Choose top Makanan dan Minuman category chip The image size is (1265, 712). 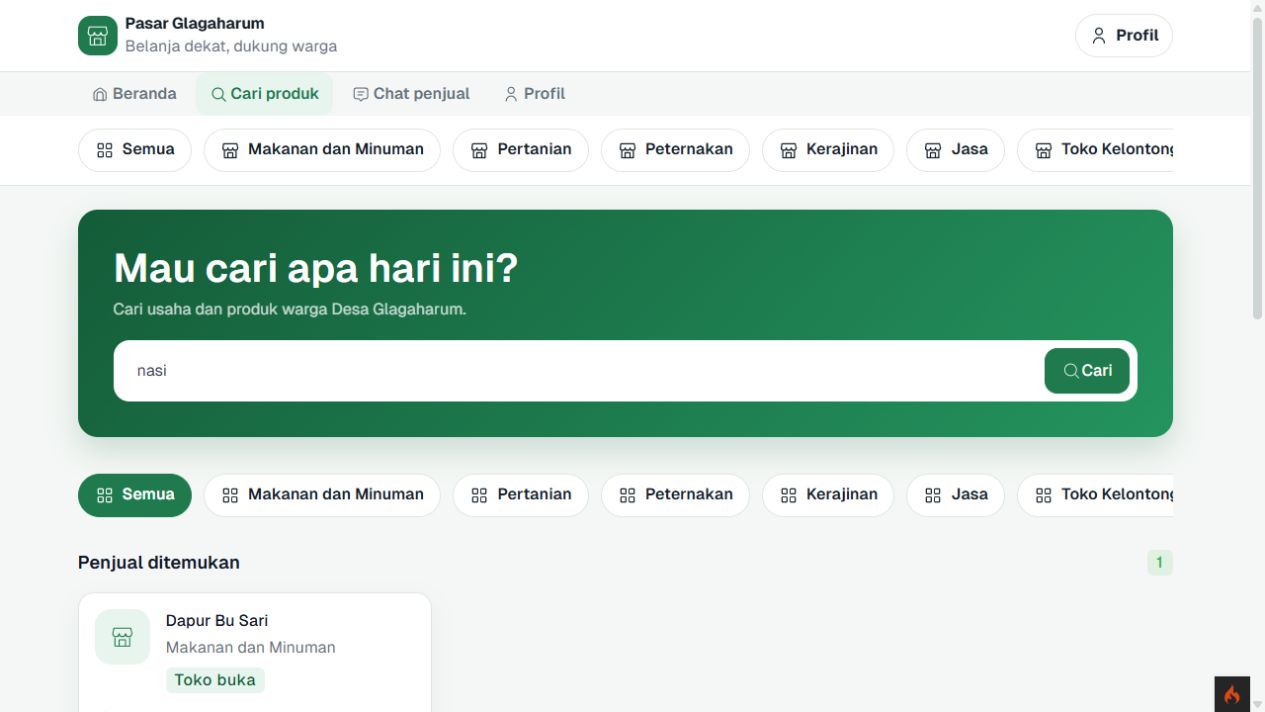coord(322,150)
